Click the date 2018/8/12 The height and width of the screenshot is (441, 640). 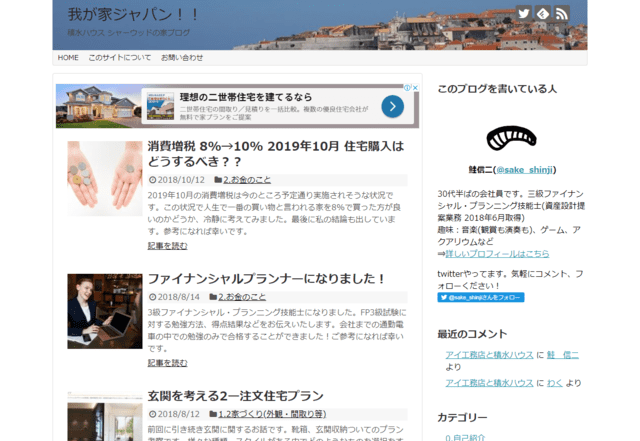[178, 414]
